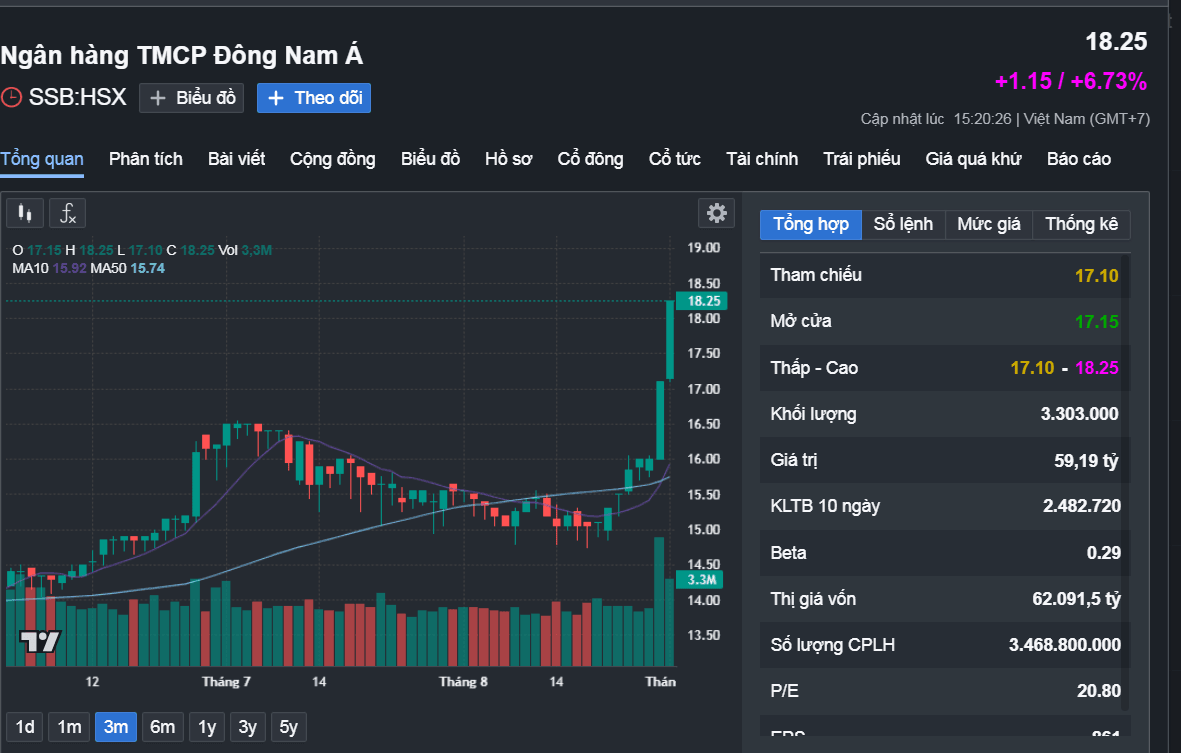The image size is (1181, 753).
Task: Click the Beta value 0.29
Action: click(x=1103, y=553)
